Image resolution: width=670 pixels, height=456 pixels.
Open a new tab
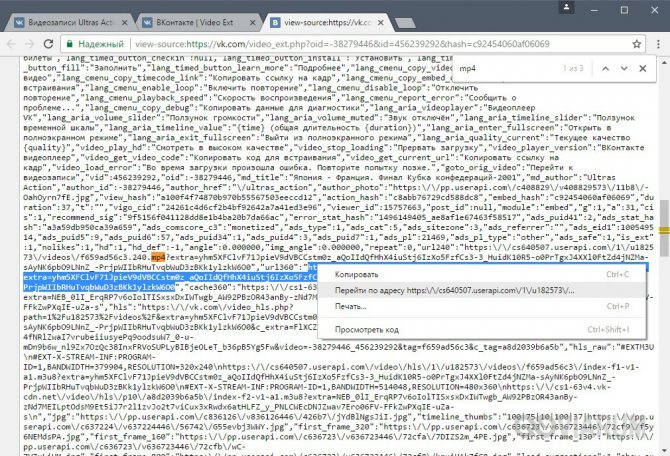405,23
